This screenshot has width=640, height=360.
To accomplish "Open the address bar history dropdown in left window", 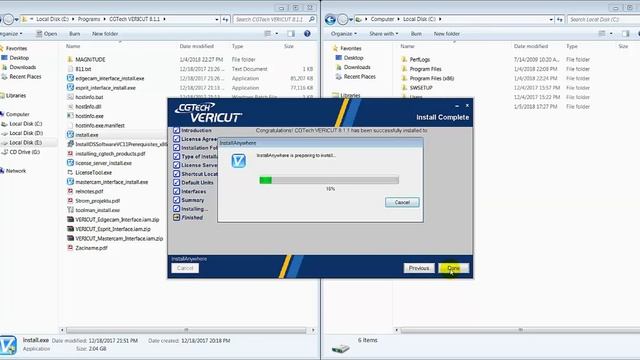I will coord(217,19).
